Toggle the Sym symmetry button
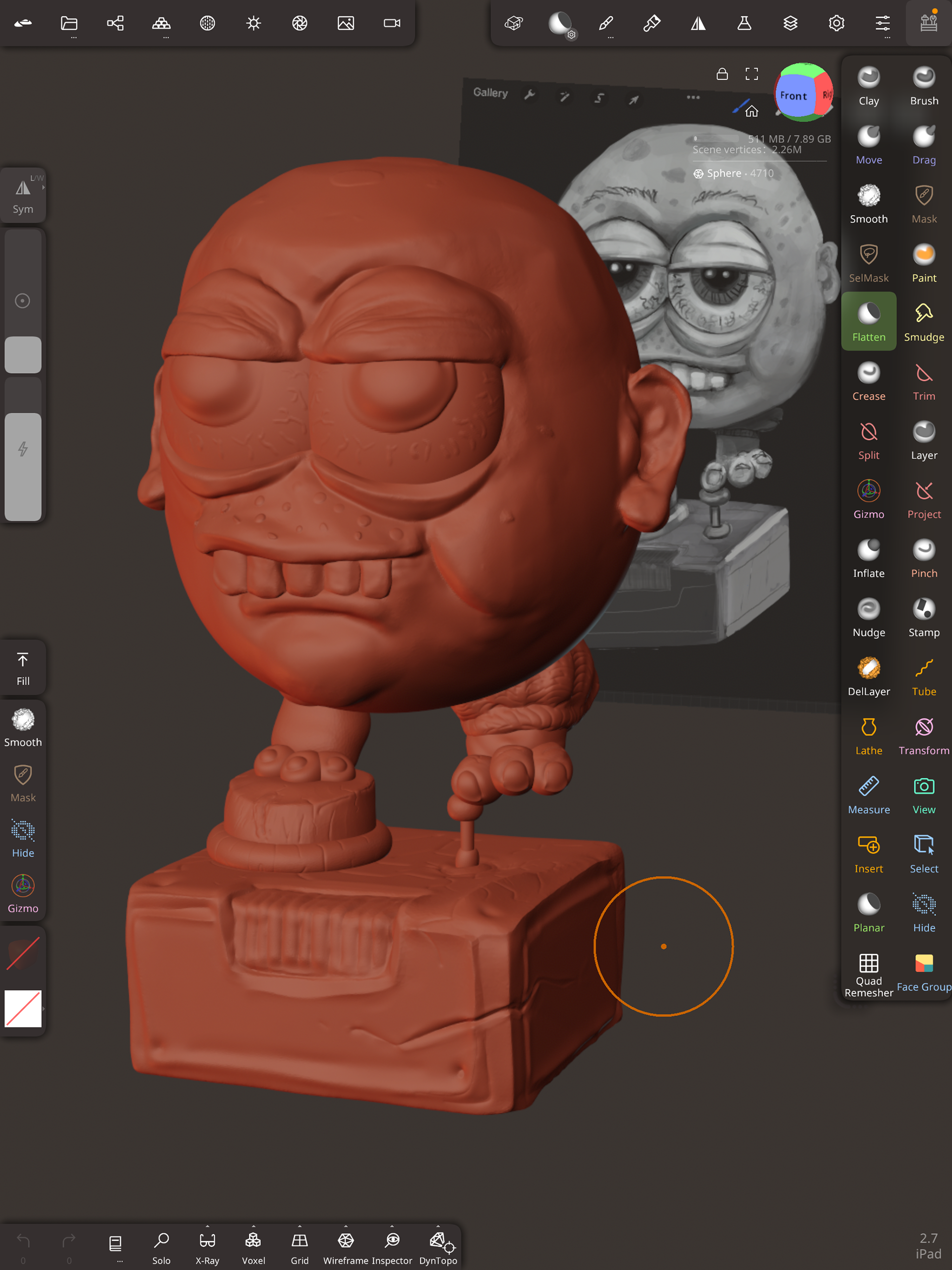 click(23, 195)
